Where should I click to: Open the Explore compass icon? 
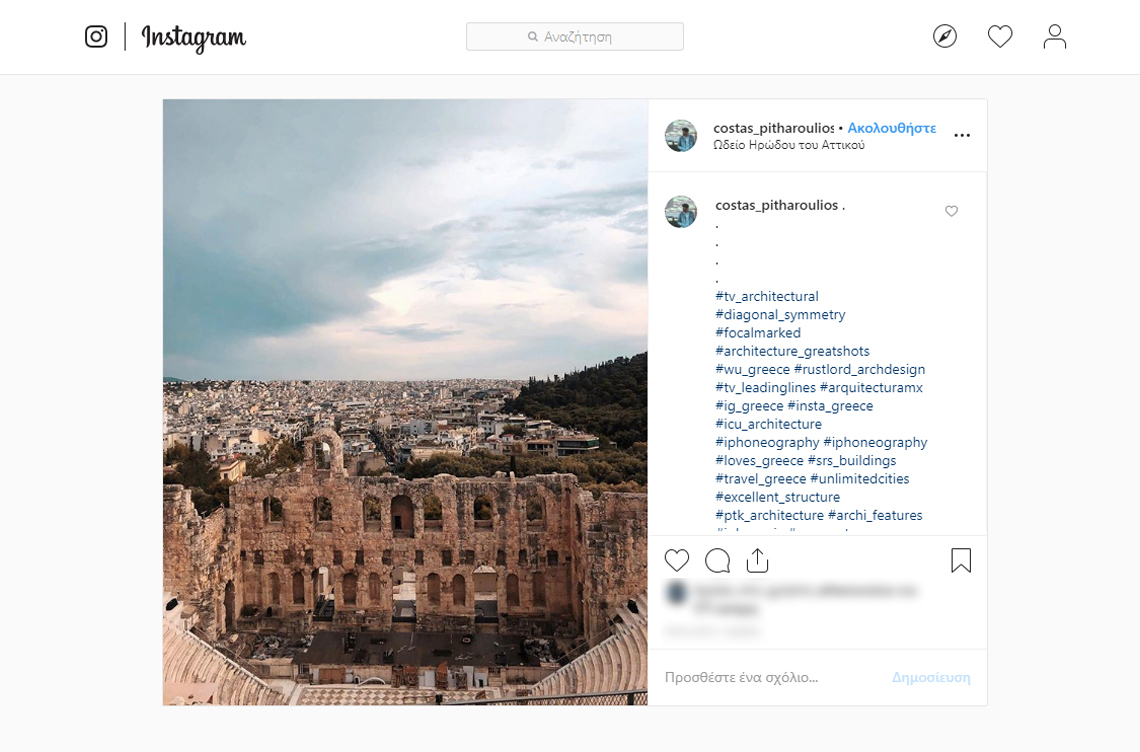click(944, 37)
